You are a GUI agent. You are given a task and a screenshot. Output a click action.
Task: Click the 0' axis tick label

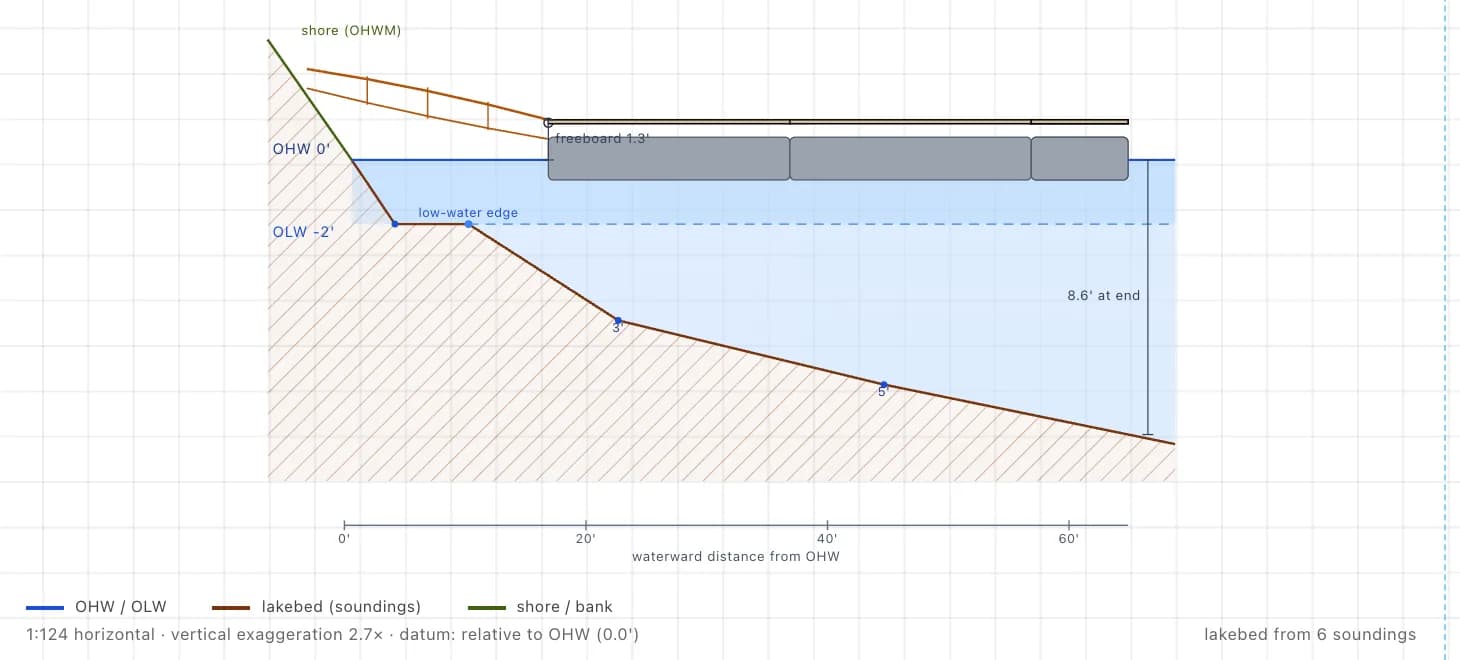(x=344, y=540)
